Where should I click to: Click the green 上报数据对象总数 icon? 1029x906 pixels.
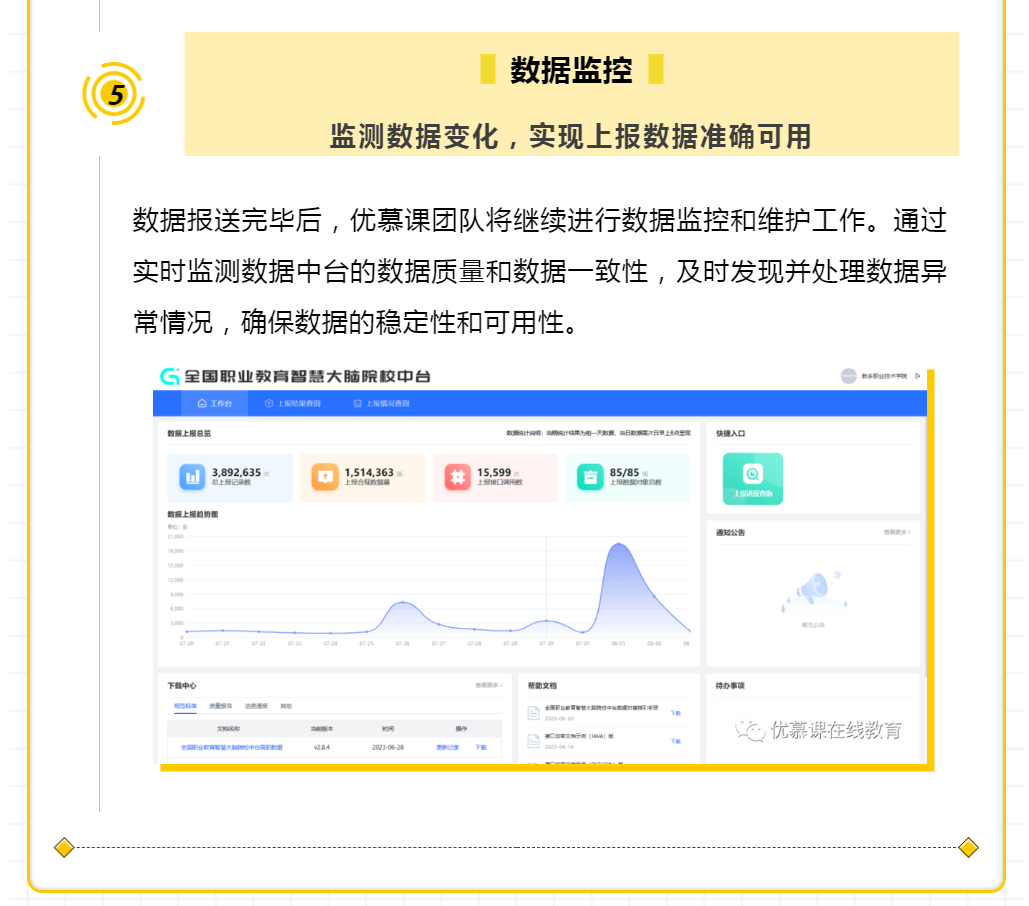[590, 477]
